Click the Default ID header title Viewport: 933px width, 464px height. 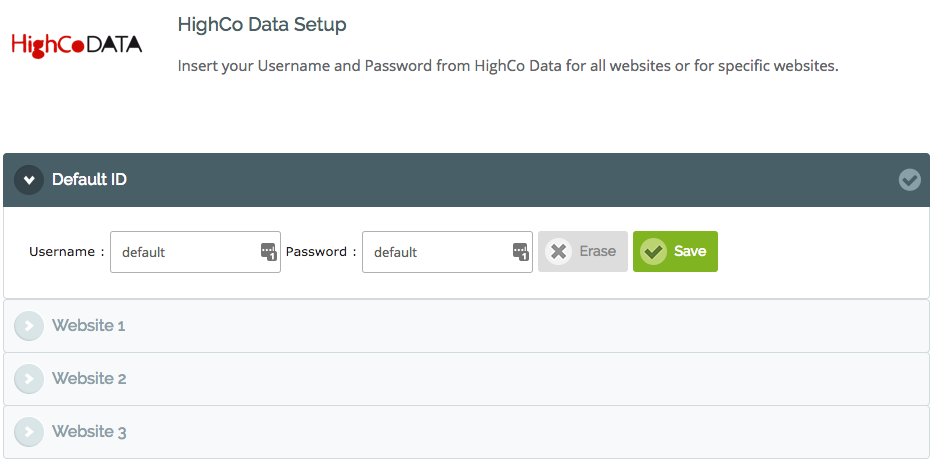(x=89, y=180)
